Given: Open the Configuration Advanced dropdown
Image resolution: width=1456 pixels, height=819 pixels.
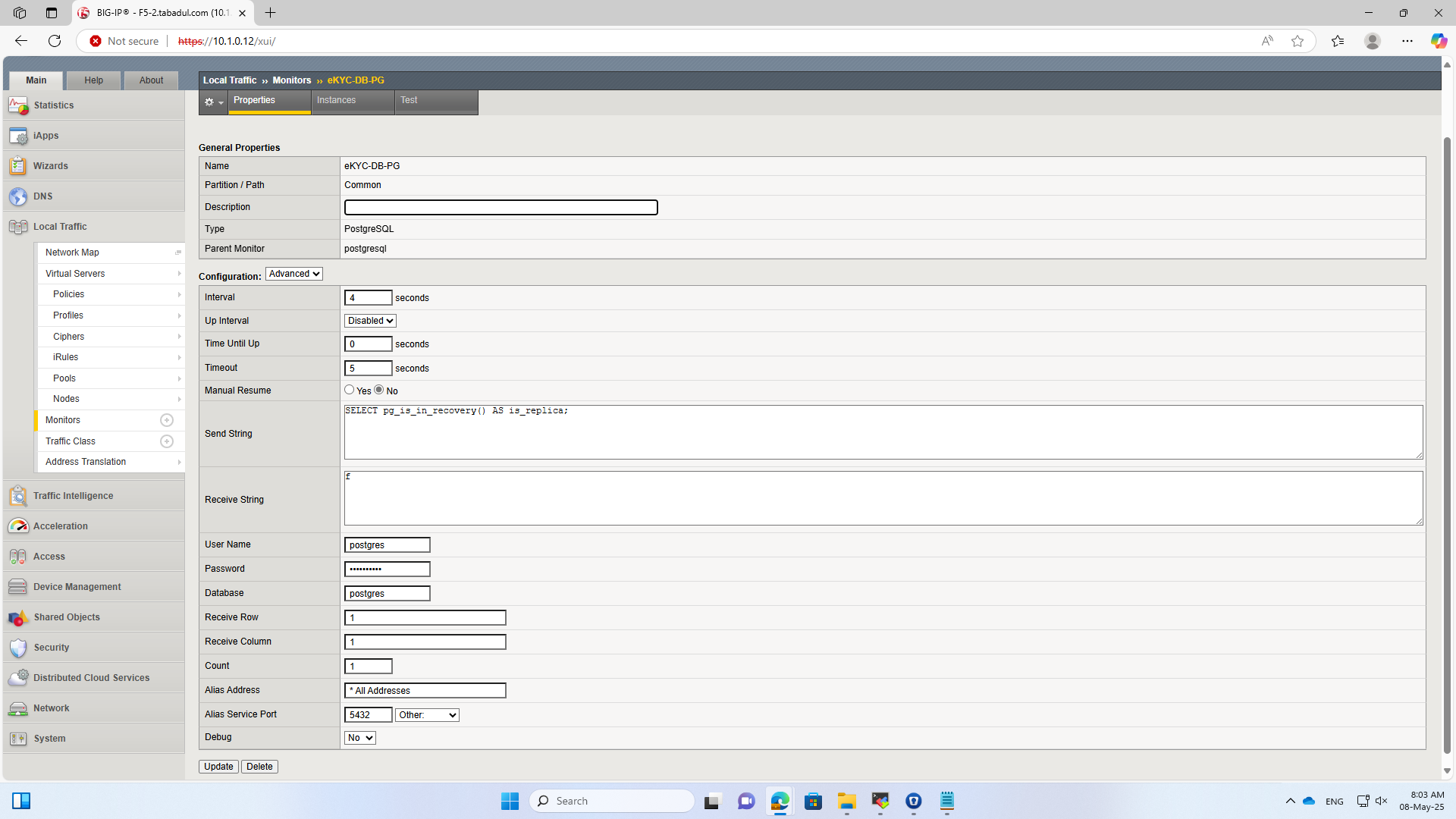Looking at the screenshot, I should tap(294, 274).
